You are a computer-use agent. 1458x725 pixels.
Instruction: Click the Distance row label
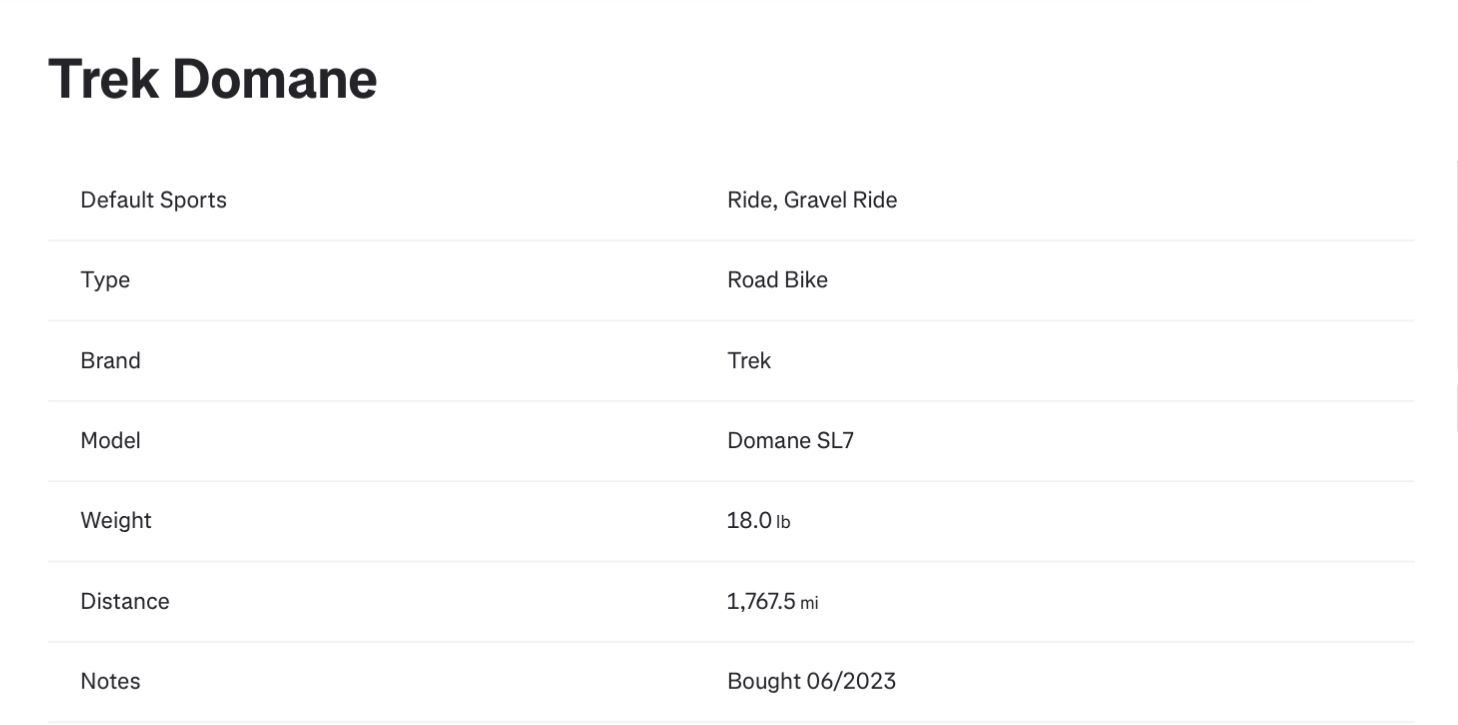pyautogui.click(x=125, y=601)
